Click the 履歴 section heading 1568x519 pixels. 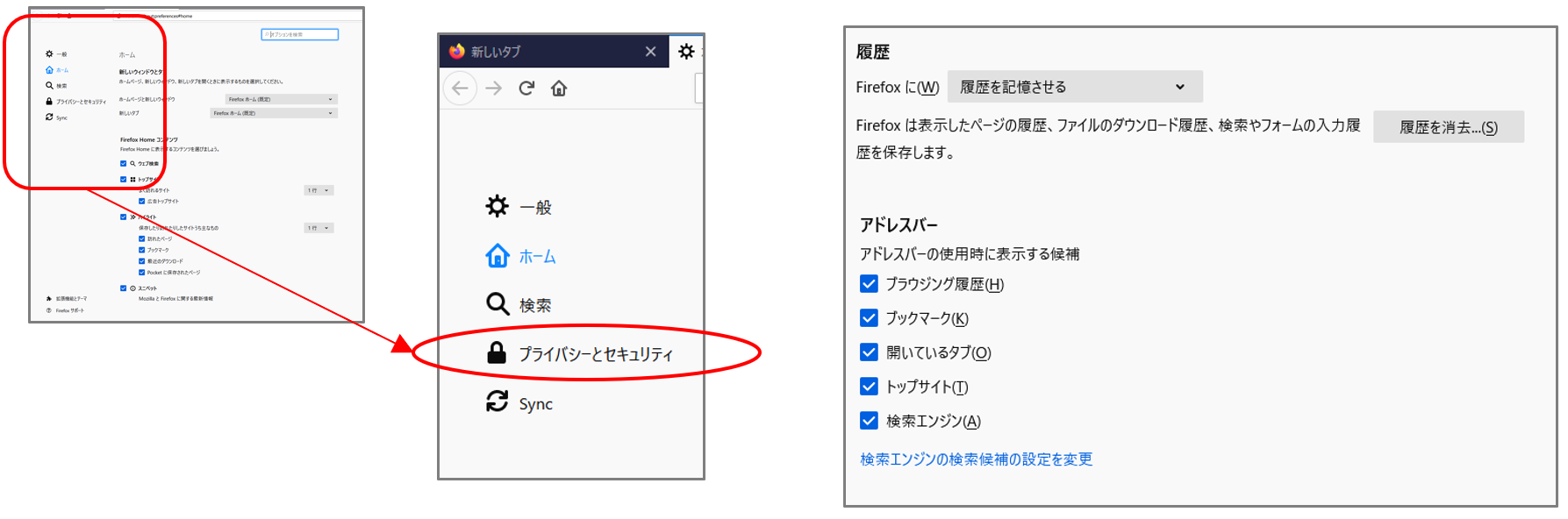point(872,52)
